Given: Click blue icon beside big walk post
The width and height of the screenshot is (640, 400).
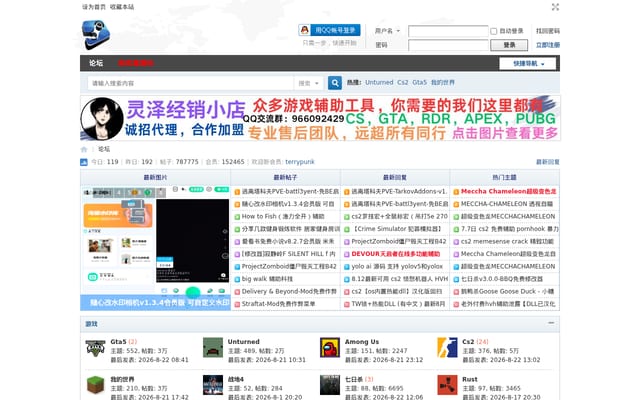Looking at the screenshot, I should pos(237,280).
